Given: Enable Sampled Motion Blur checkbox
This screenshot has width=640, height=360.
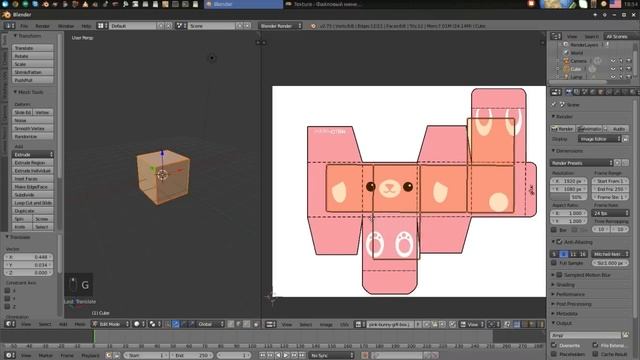Looking at the screenshot, I should coord(560,275).
